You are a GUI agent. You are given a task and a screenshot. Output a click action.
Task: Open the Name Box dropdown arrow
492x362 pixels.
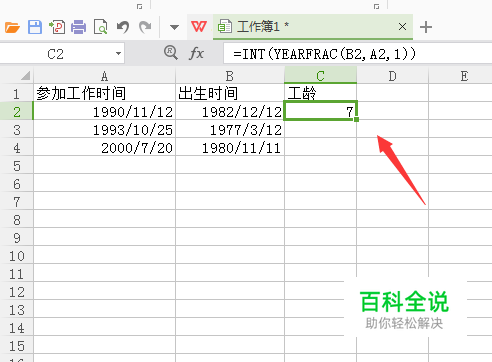(118, 53)
